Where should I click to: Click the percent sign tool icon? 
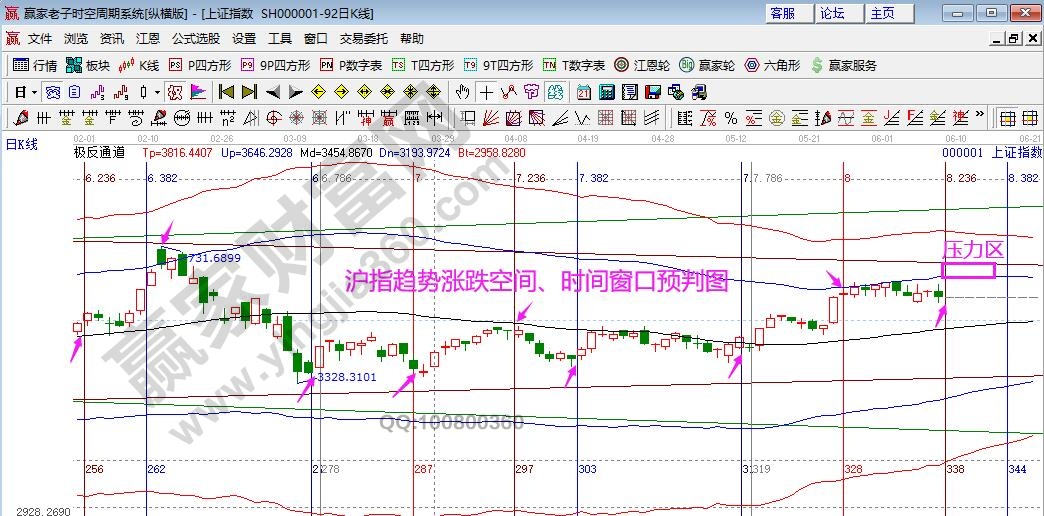tap(731, 118)
